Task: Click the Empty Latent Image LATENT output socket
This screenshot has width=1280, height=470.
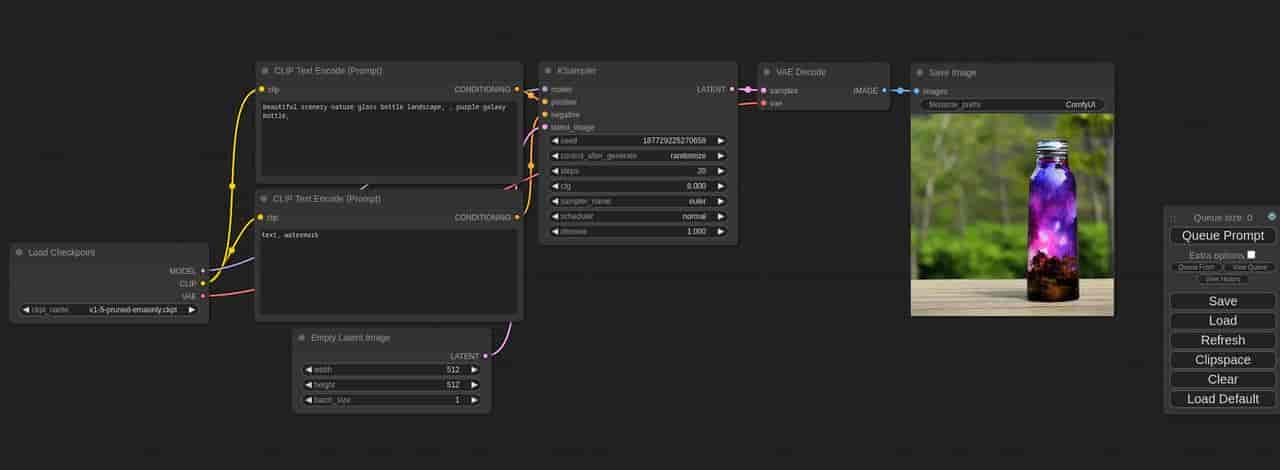Action: pos(486,355)
